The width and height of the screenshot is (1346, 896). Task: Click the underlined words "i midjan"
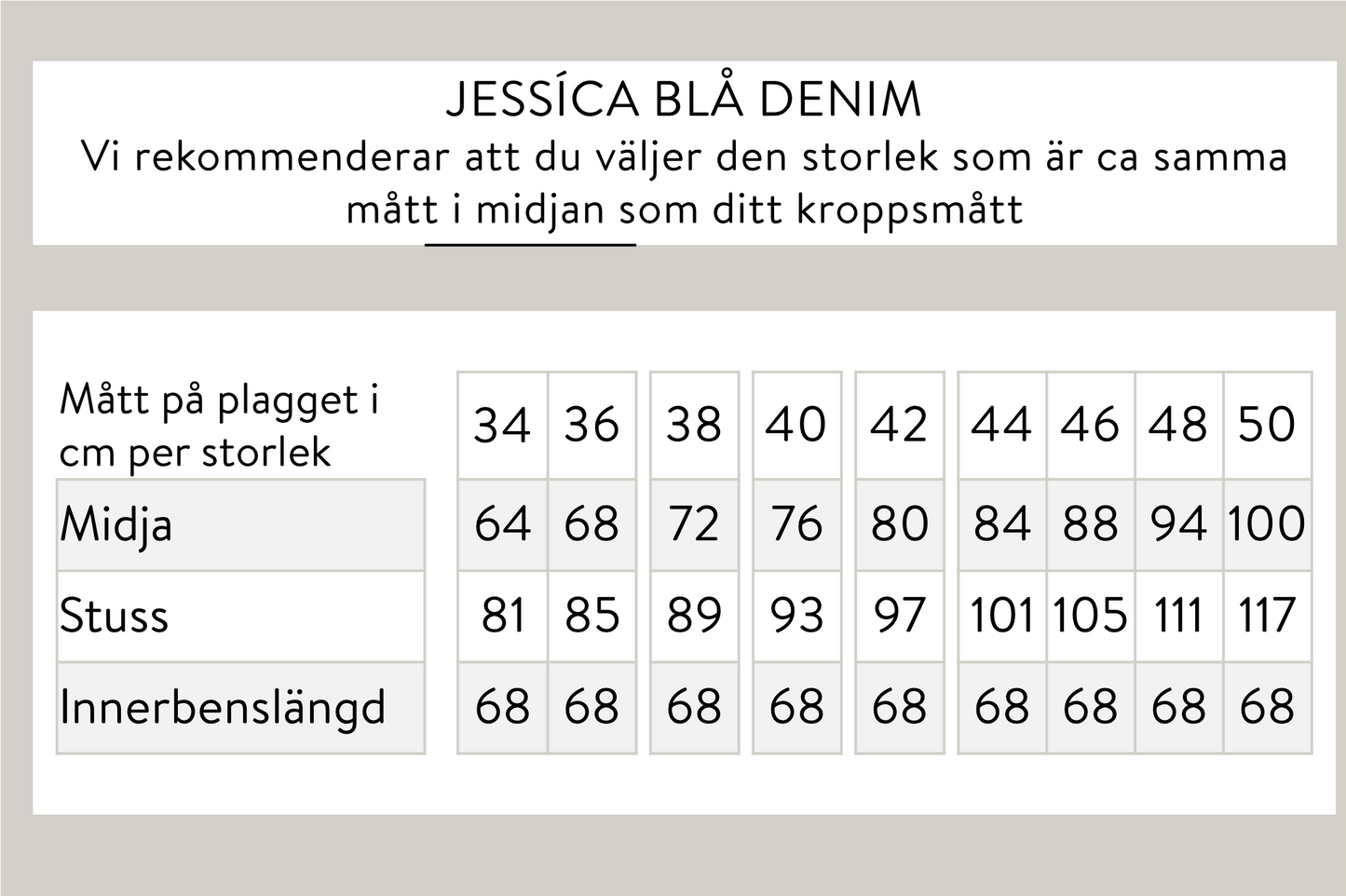click(x=529, y=210)
